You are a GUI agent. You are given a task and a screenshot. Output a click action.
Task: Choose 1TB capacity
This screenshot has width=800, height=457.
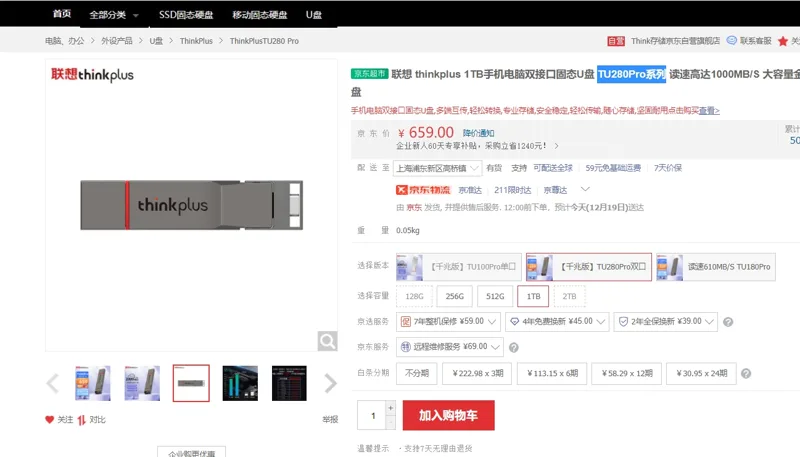pos(533,296)
